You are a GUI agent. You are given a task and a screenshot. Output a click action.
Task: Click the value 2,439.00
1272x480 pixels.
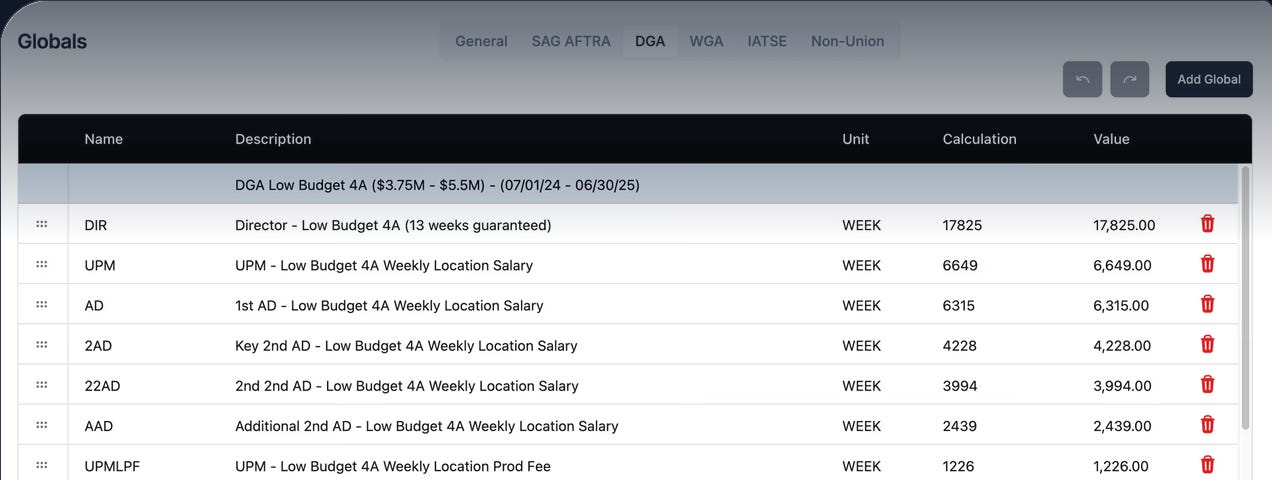click(x=1122, y=425)
